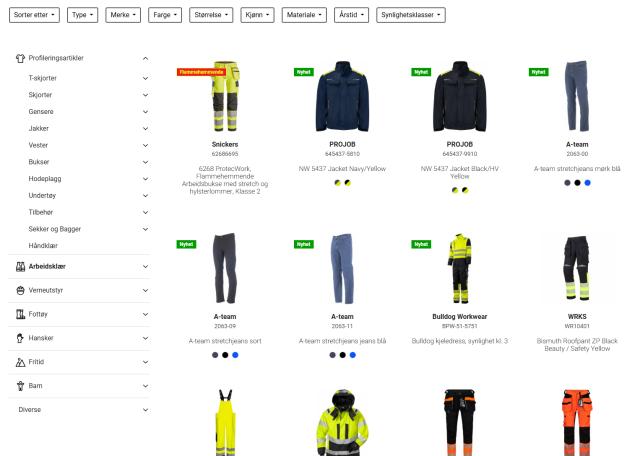Open the Bukser category link
The width and height of the screenshot is (640, 456).
(39, 162)
